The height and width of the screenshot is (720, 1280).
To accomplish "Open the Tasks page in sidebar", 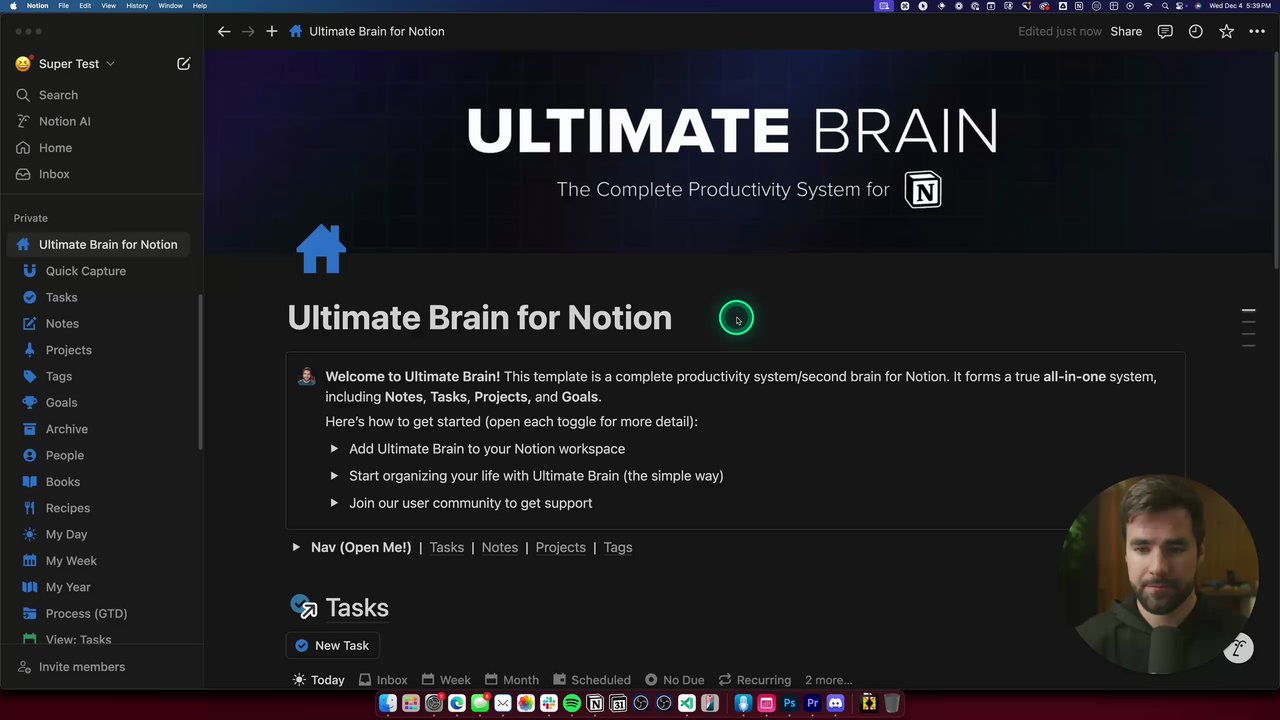I will click(x=61, y=297).
